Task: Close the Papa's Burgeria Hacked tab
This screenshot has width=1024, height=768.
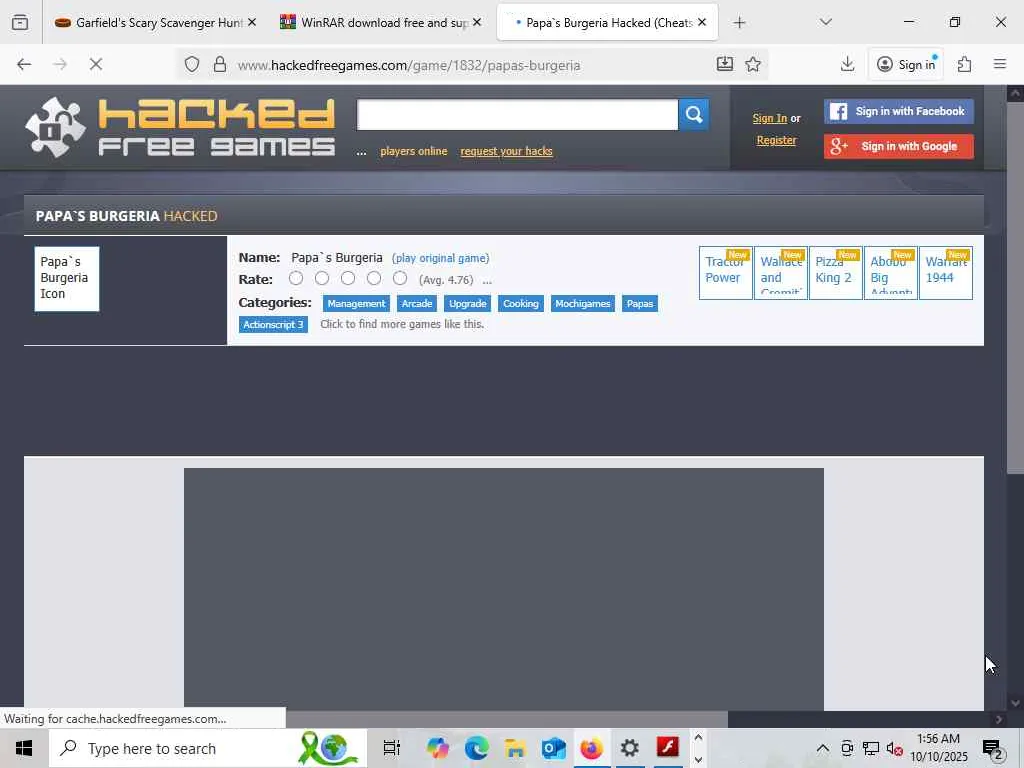Action: [702, 22]
